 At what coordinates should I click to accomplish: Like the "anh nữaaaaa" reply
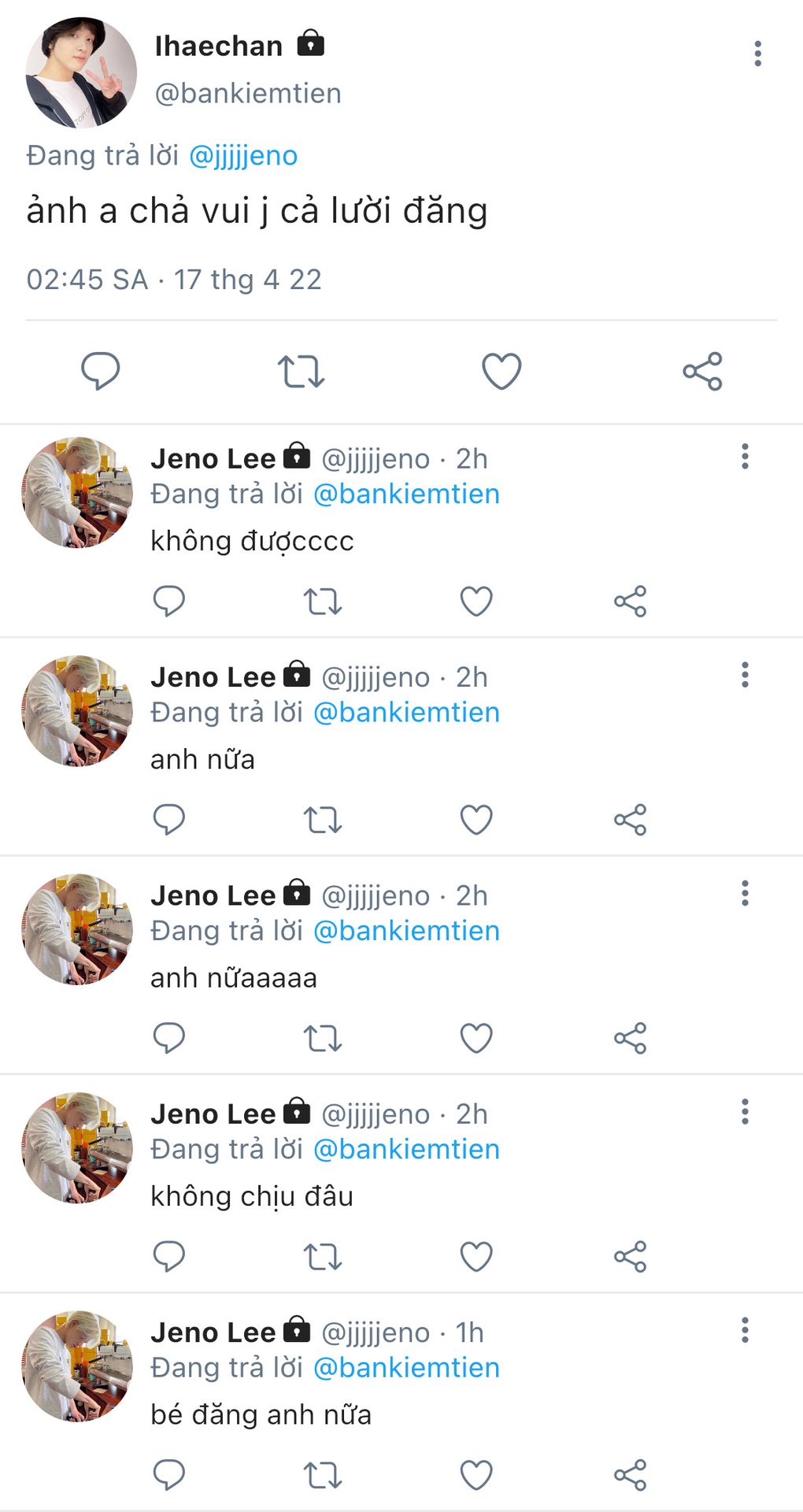click(476, 1038)
